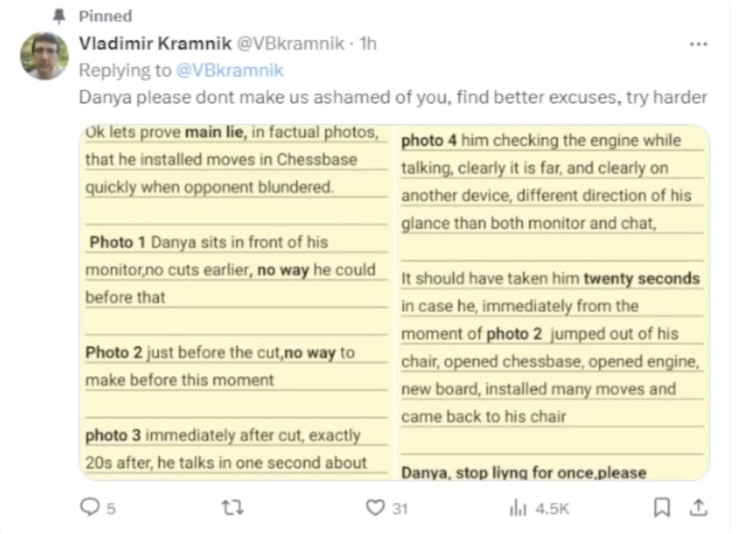Click the @VBkramnik link in Replying to
Image resolution: width=736 pixels, height=534 pixels.
pyautogui.click(x=230, y=70)
